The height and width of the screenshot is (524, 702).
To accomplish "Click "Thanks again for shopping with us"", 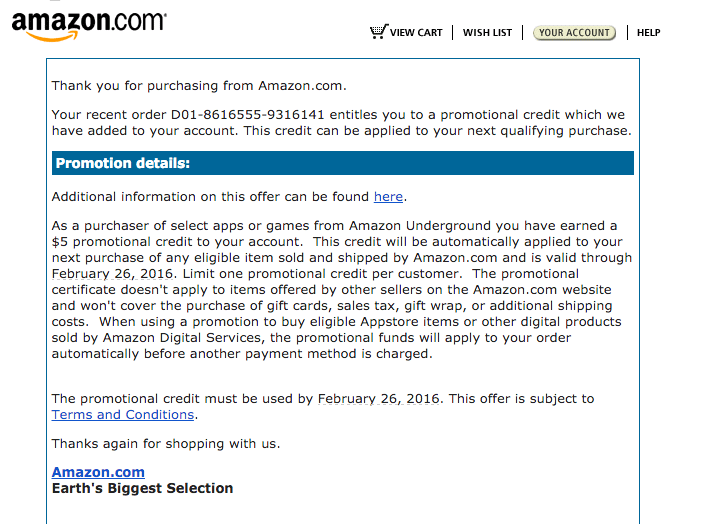I will pos(166,443).
